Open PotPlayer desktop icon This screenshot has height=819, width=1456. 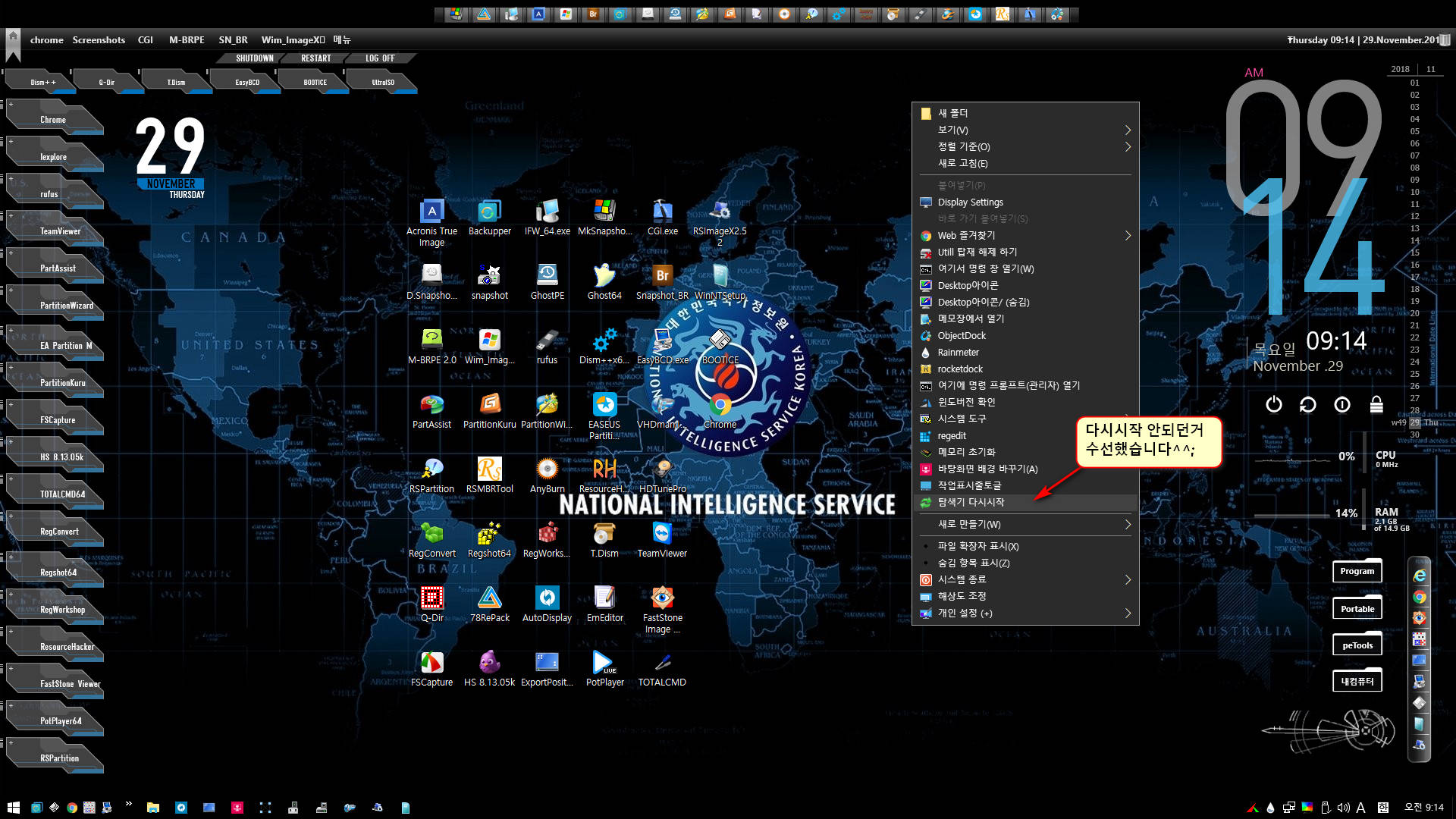[604, 669]
